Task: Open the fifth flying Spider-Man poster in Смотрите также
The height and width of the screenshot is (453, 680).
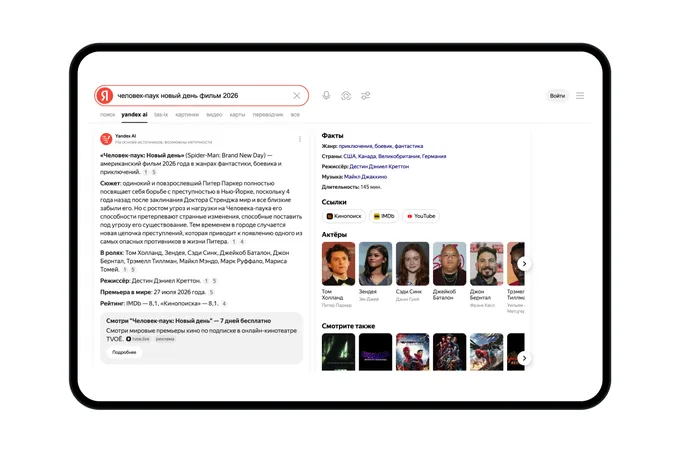Action: [x=487, y=352]
